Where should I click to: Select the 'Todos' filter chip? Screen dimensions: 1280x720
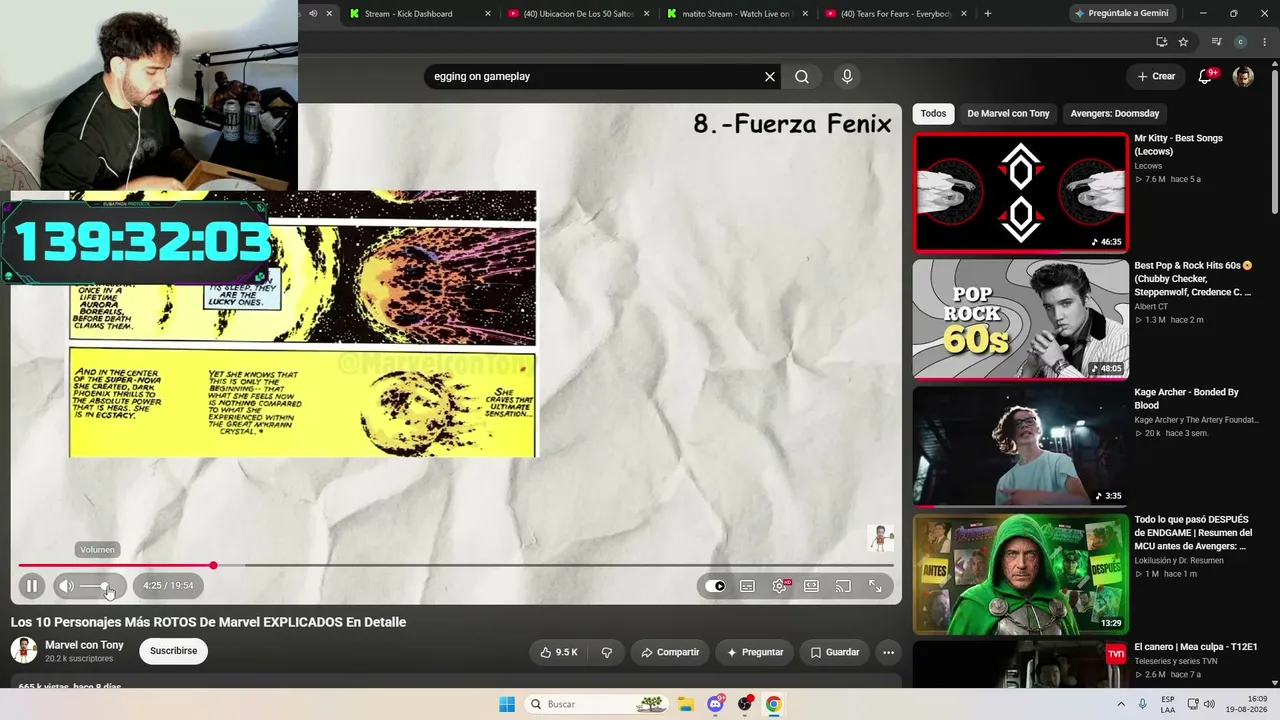(933, 114)
